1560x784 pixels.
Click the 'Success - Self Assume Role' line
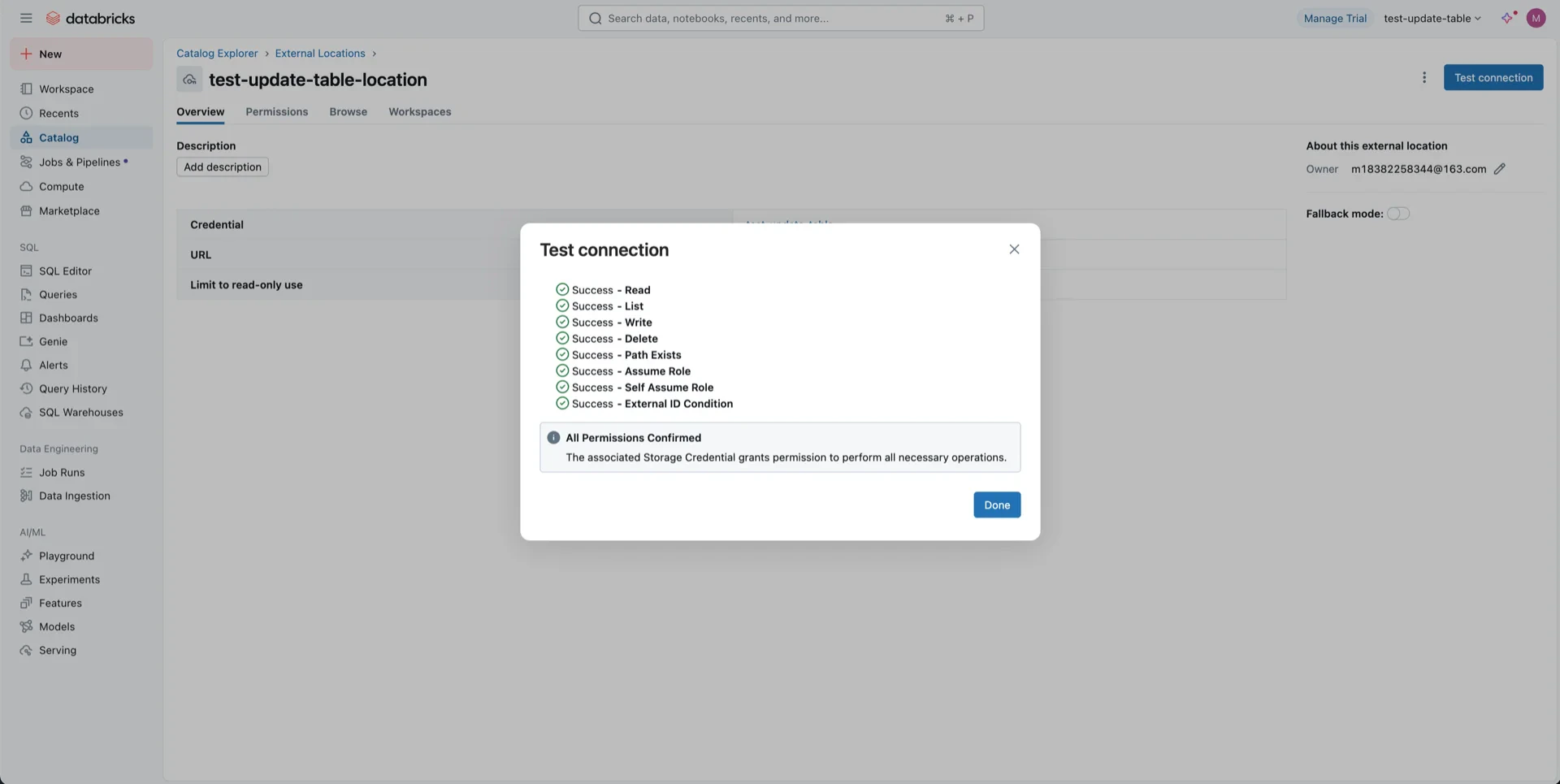pyautogui.click(x=635, y=388)
